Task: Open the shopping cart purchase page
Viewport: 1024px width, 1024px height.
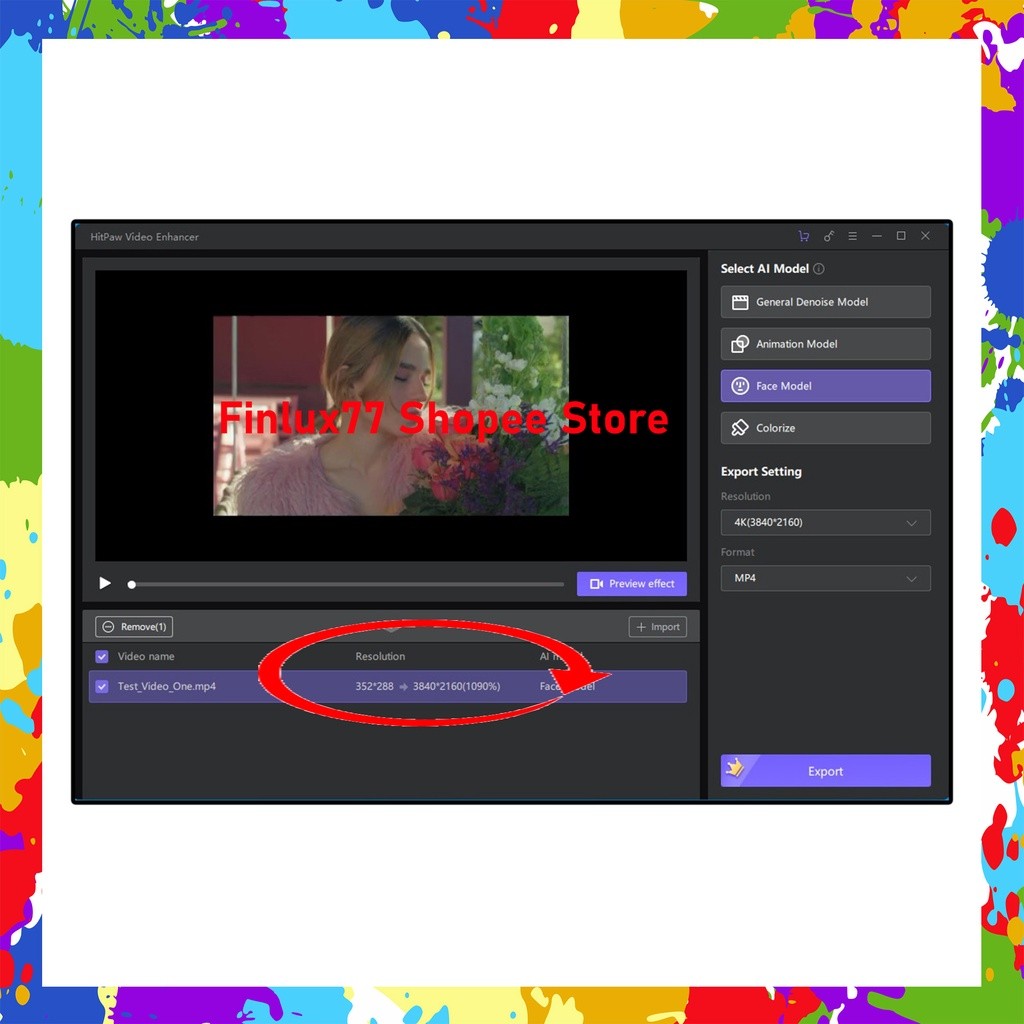Action: pos(804,236)
